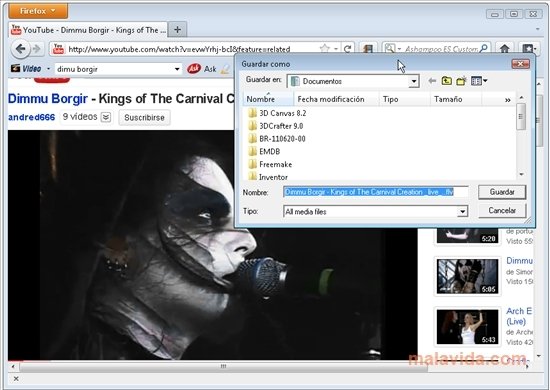This screenshot has height=390, width=550.
Task: Click the Suscribirse button
Action: pos(144,117)
